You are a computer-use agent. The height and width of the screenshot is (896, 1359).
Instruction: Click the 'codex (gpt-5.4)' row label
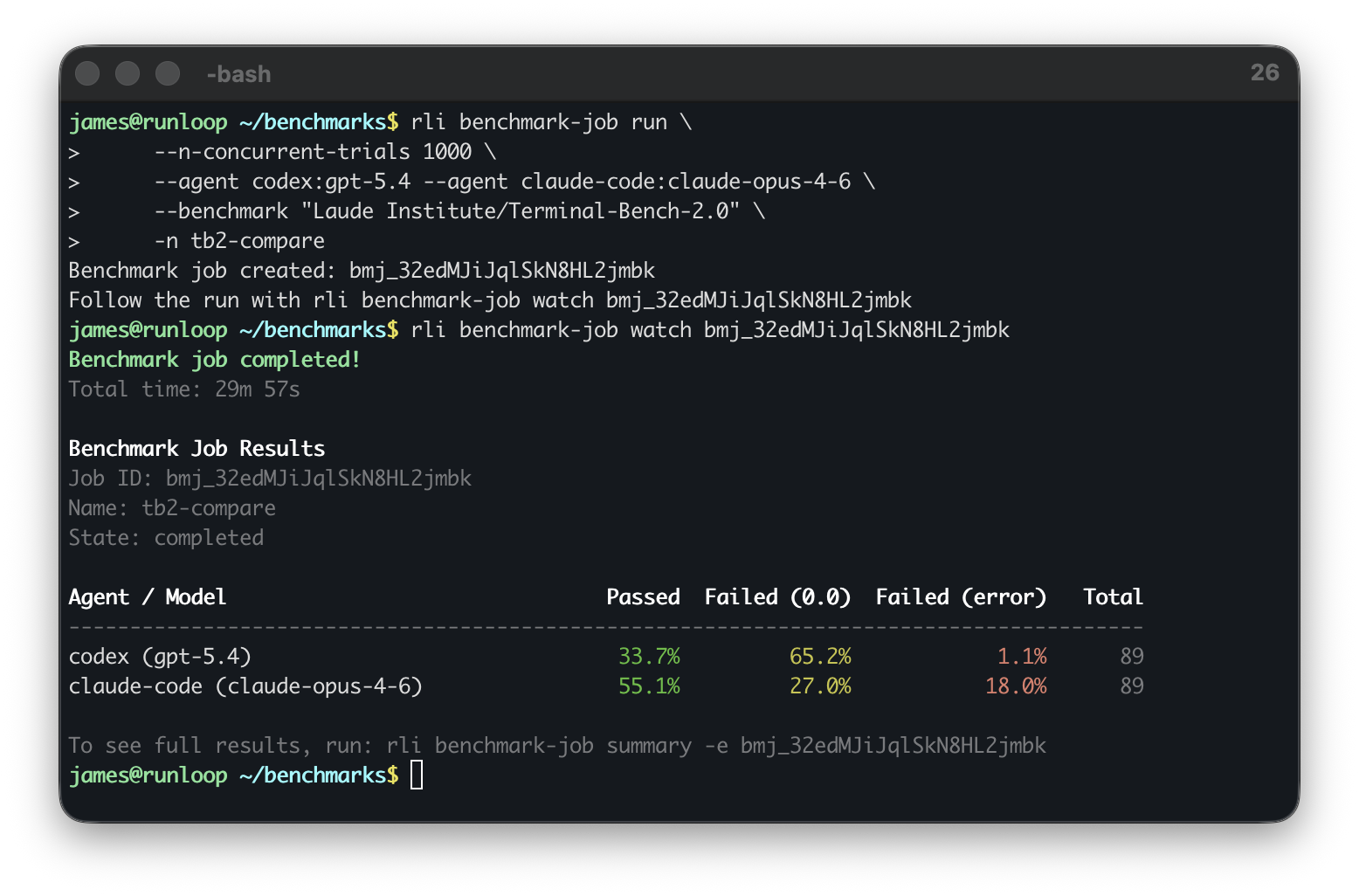tap(160, 657)
